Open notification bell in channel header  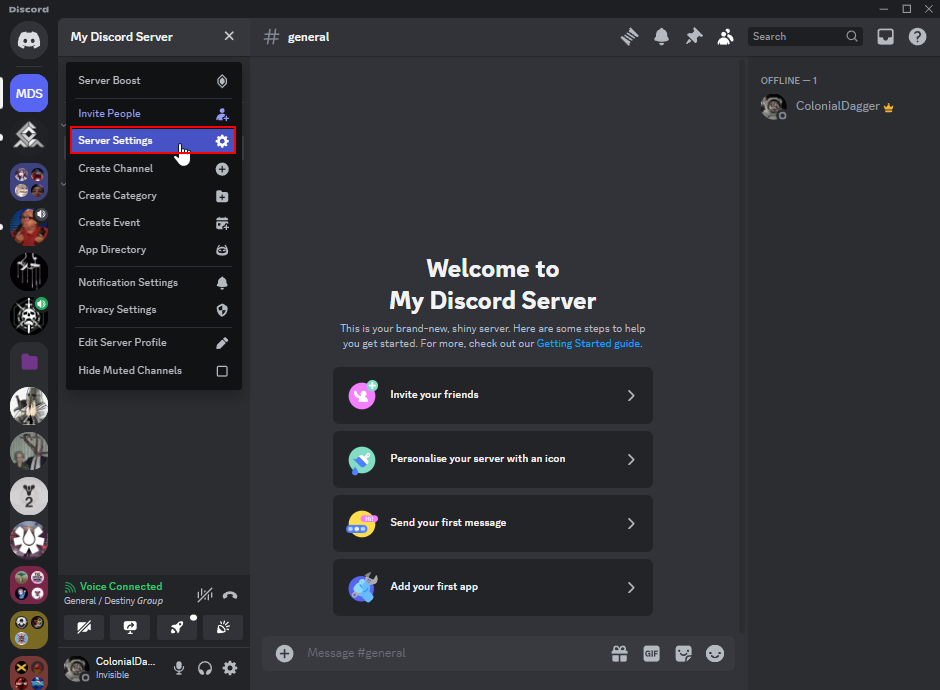[x=661, y=37]
